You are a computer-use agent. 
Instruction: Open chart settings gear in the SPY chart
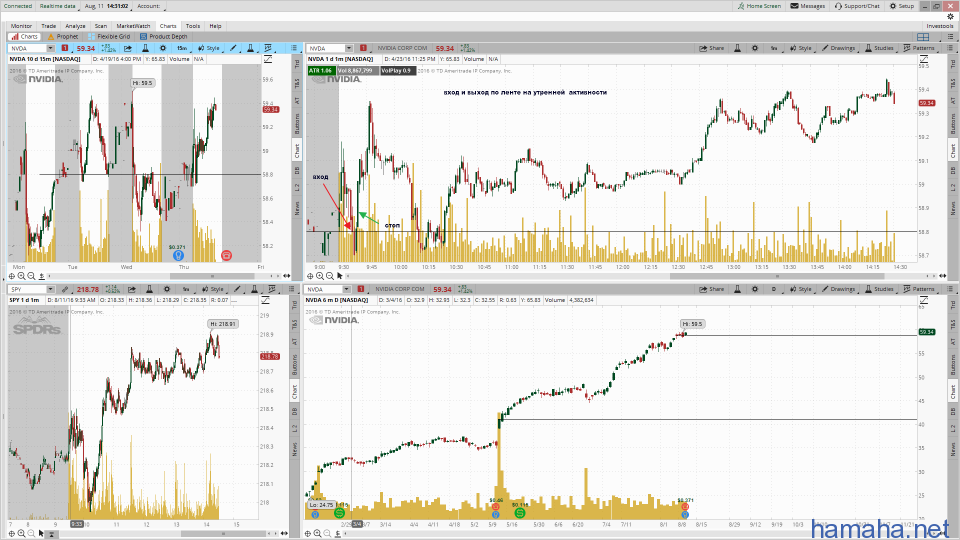(167, 290)
